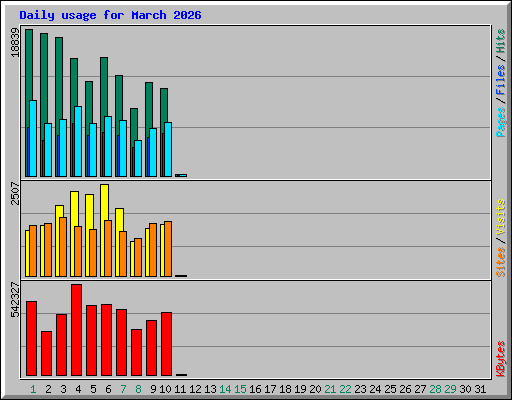Click day 4 on the date axis
512x400 pixels.
pyautogui.click(x=78, y=389)
